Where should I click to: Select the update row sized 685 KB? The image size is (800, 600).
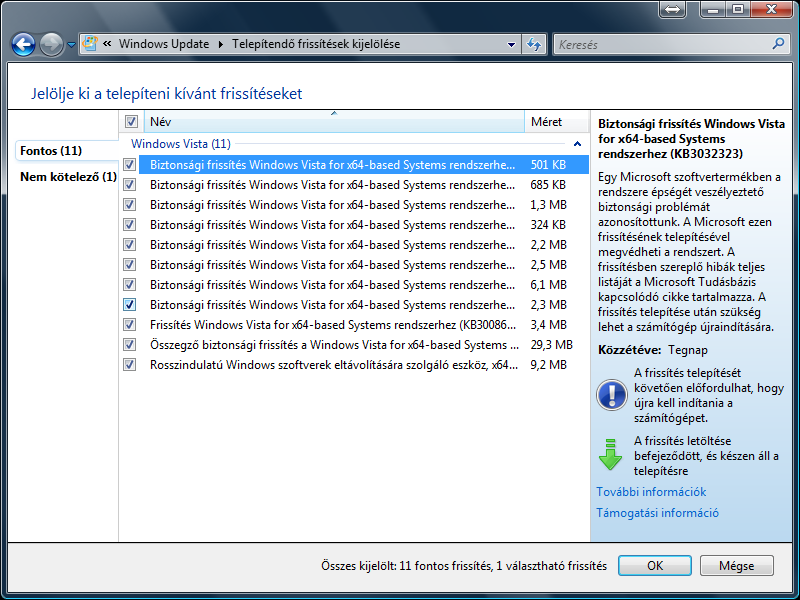tap(364, 184)
